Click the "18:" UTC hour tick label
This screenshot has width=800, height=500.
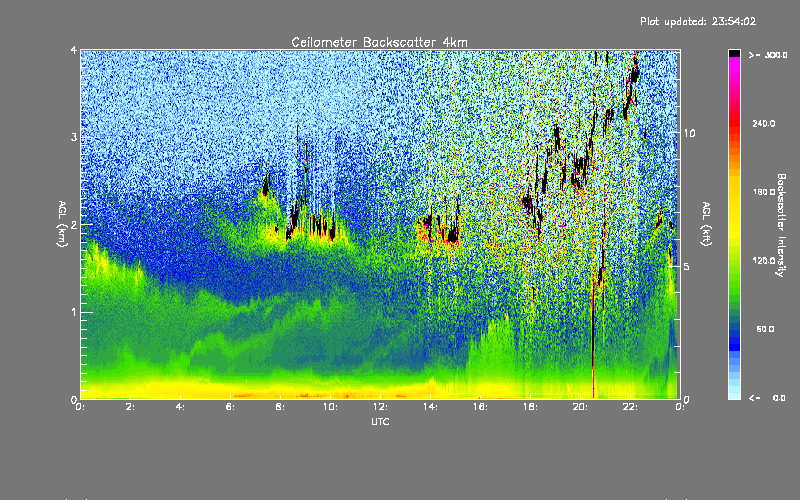pyautogui.click(x=530, y=407)
